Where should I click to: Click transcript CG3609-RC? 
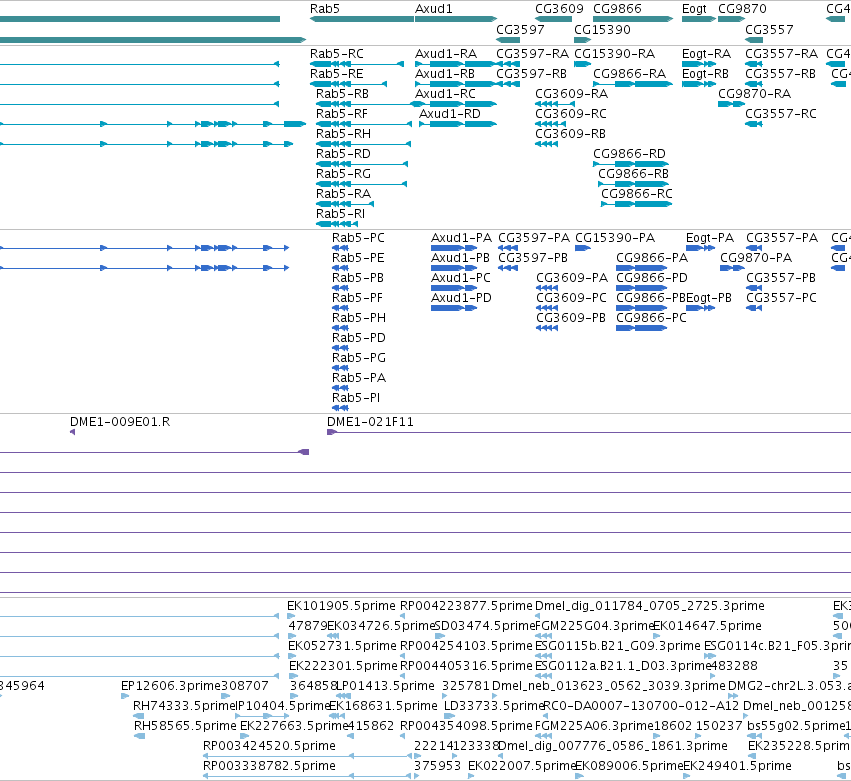coord(571,115)
